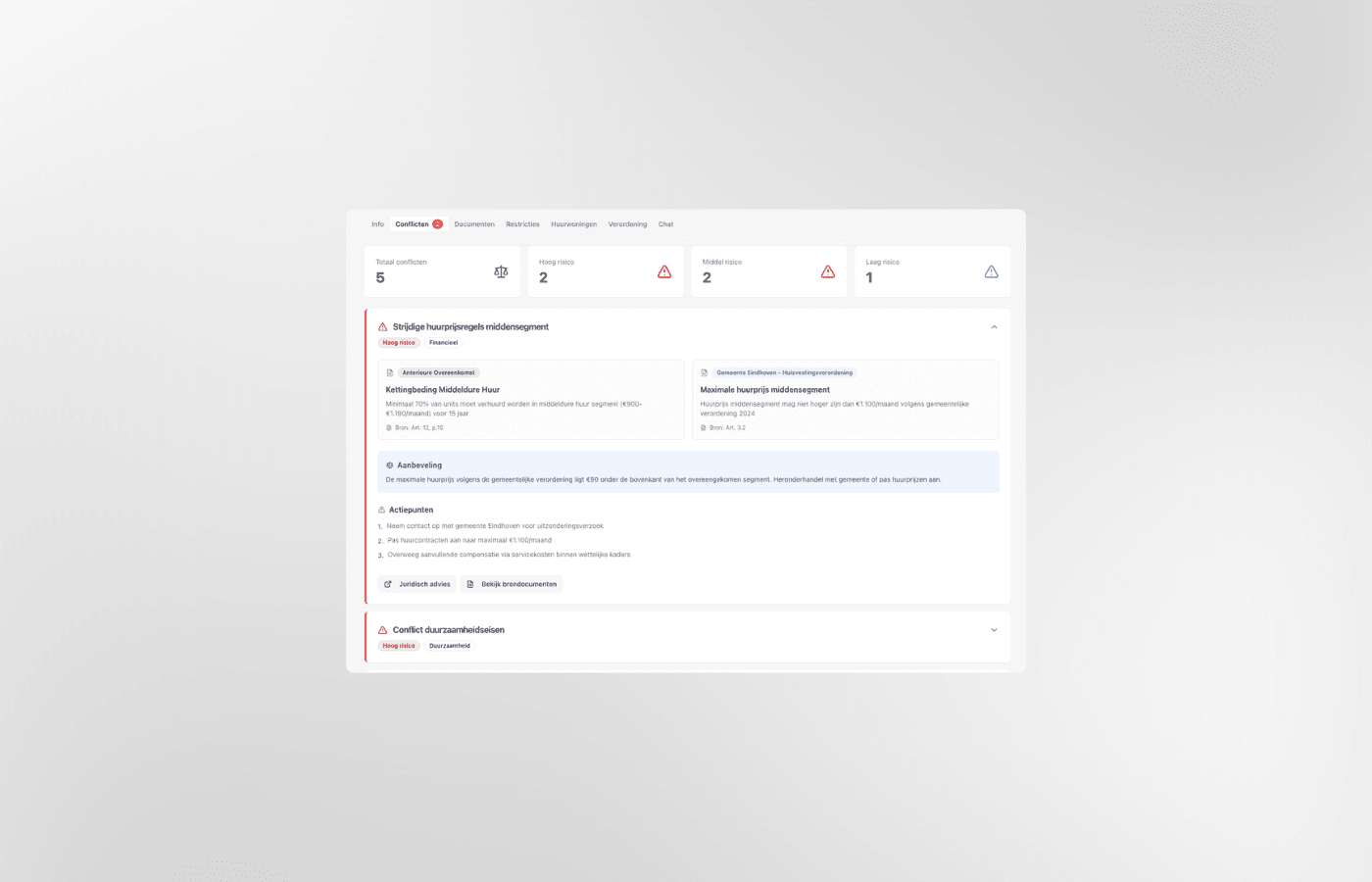Click the grey warning triangle in Laag risico card
This screenshot has width=1372, height=882.
[x=991, y=271]
